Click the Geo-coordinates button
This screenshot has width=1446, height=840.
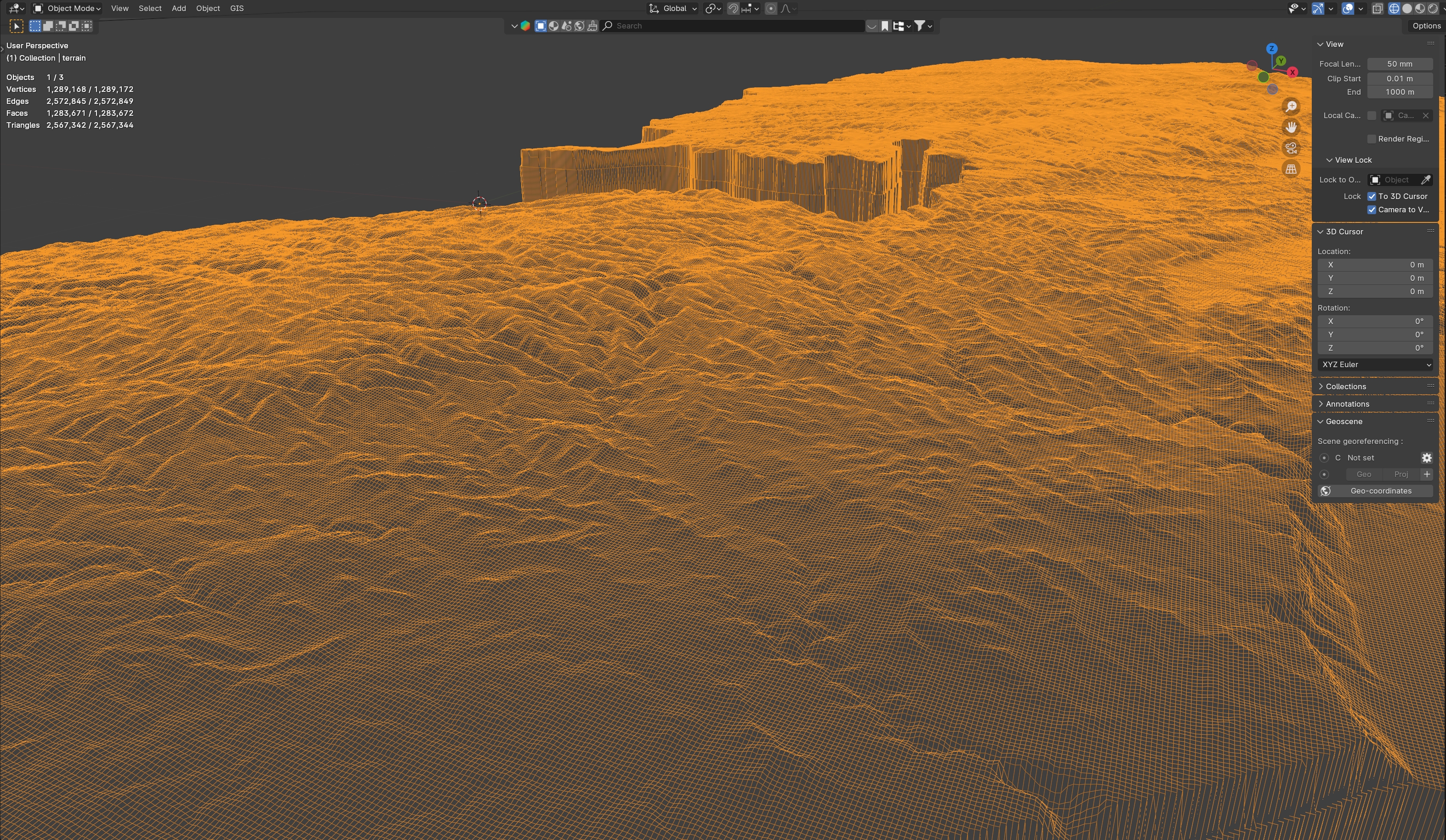point(1381,491)
